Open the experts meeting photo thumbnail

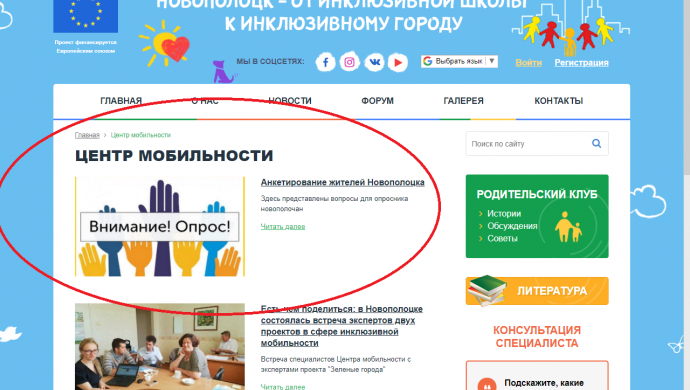pyautogui.click(x=160, y=346)
